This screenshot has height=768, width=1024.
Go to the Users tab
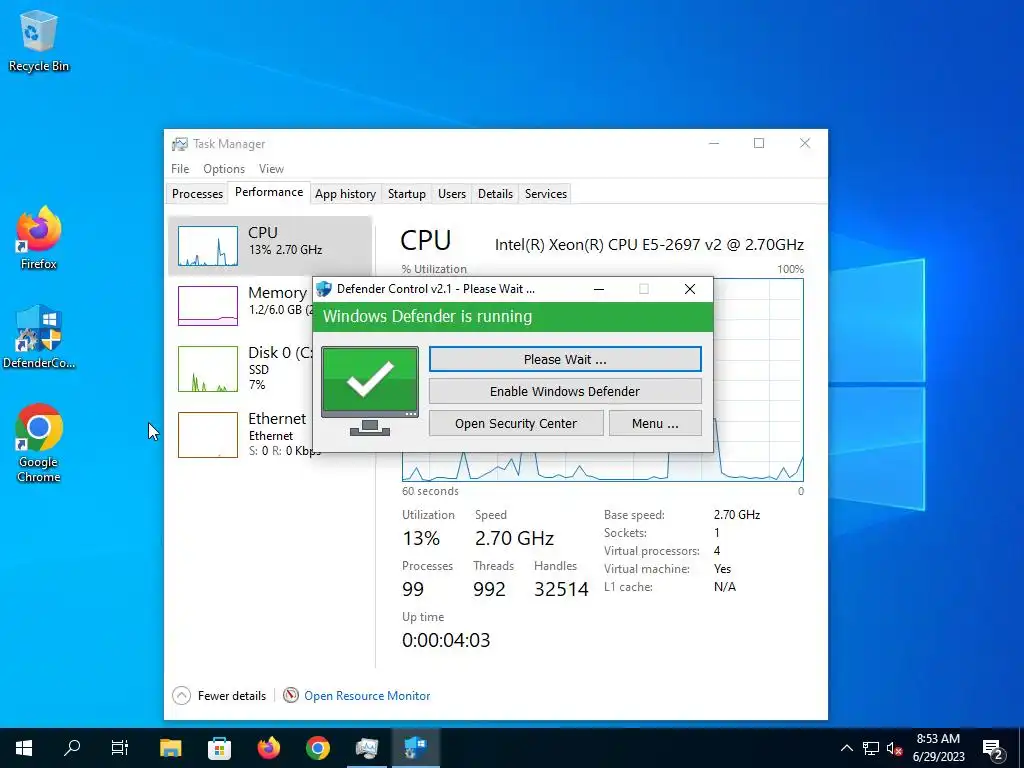(452, 193)
